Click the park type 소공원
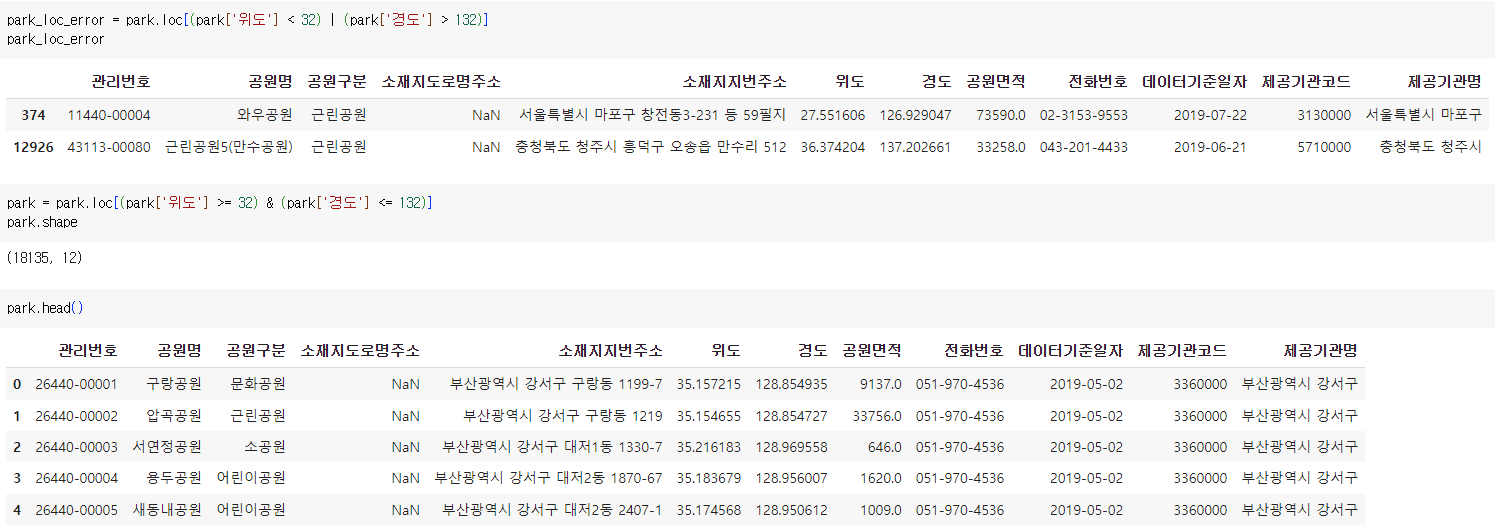Screen dimensions: 1495x529 [265, 447]
